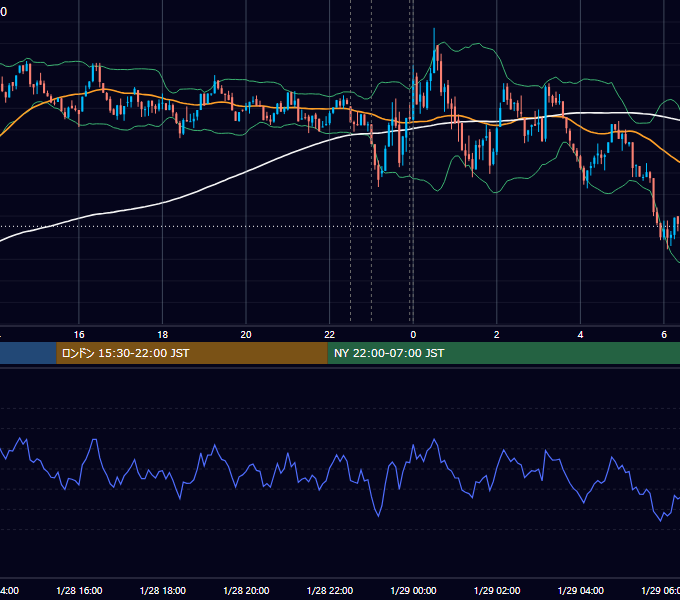Click the upper time axis label 6

coord(664,335)
